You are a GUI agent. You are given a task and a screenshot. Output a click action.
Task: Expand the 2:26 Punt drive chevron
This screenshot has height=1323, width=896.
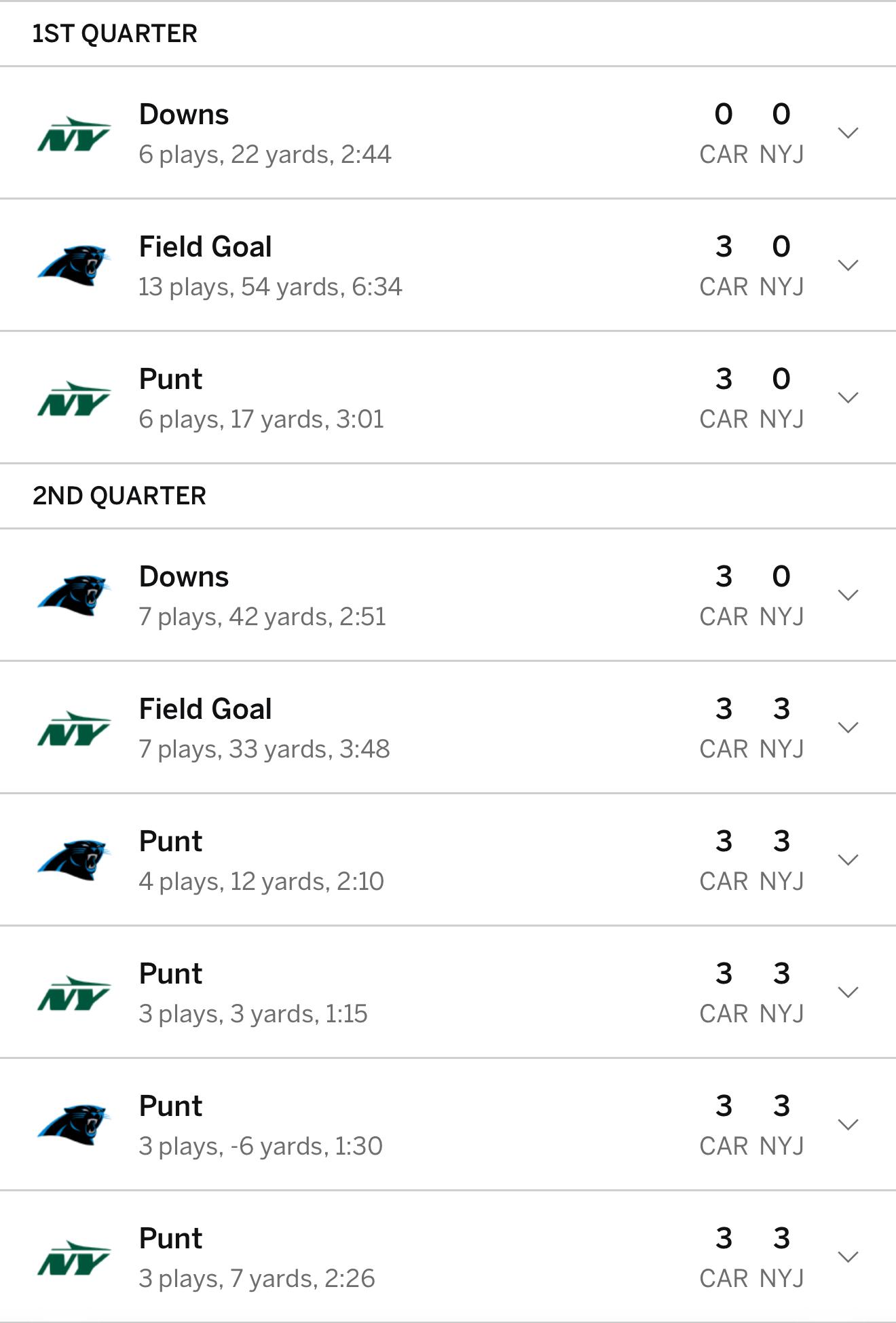pos(848,1257)
